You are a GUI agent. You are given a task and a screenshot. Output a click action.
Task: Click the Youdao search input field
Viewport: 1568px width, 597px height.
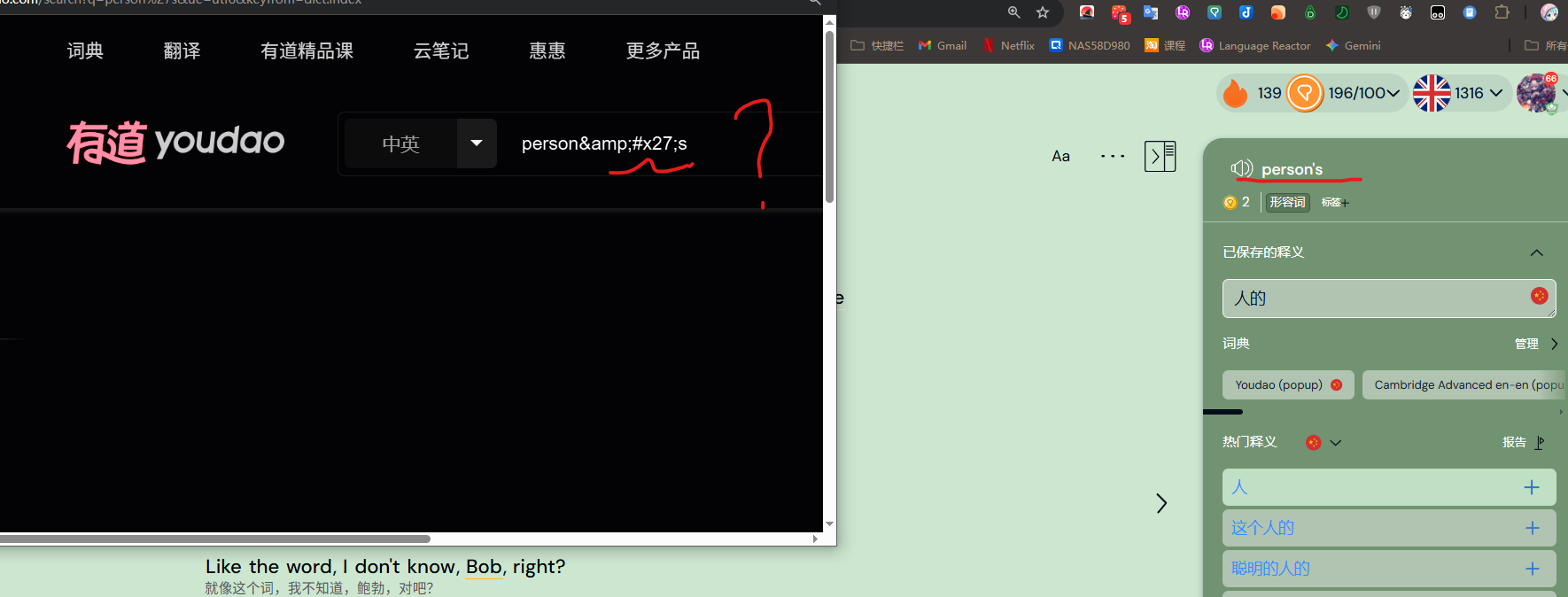620,143
